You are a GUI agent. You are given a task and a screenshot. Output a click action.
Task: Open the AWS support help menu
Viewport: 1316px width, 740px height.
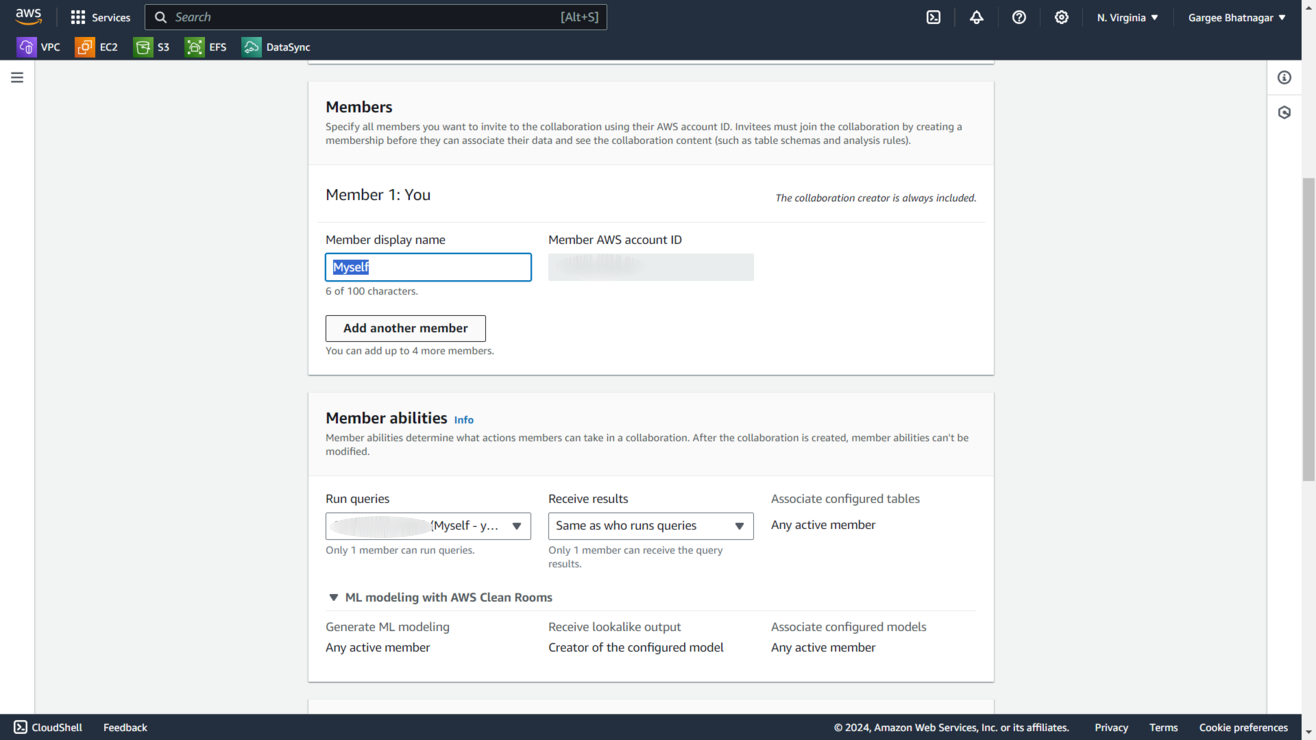[1019, 17]
